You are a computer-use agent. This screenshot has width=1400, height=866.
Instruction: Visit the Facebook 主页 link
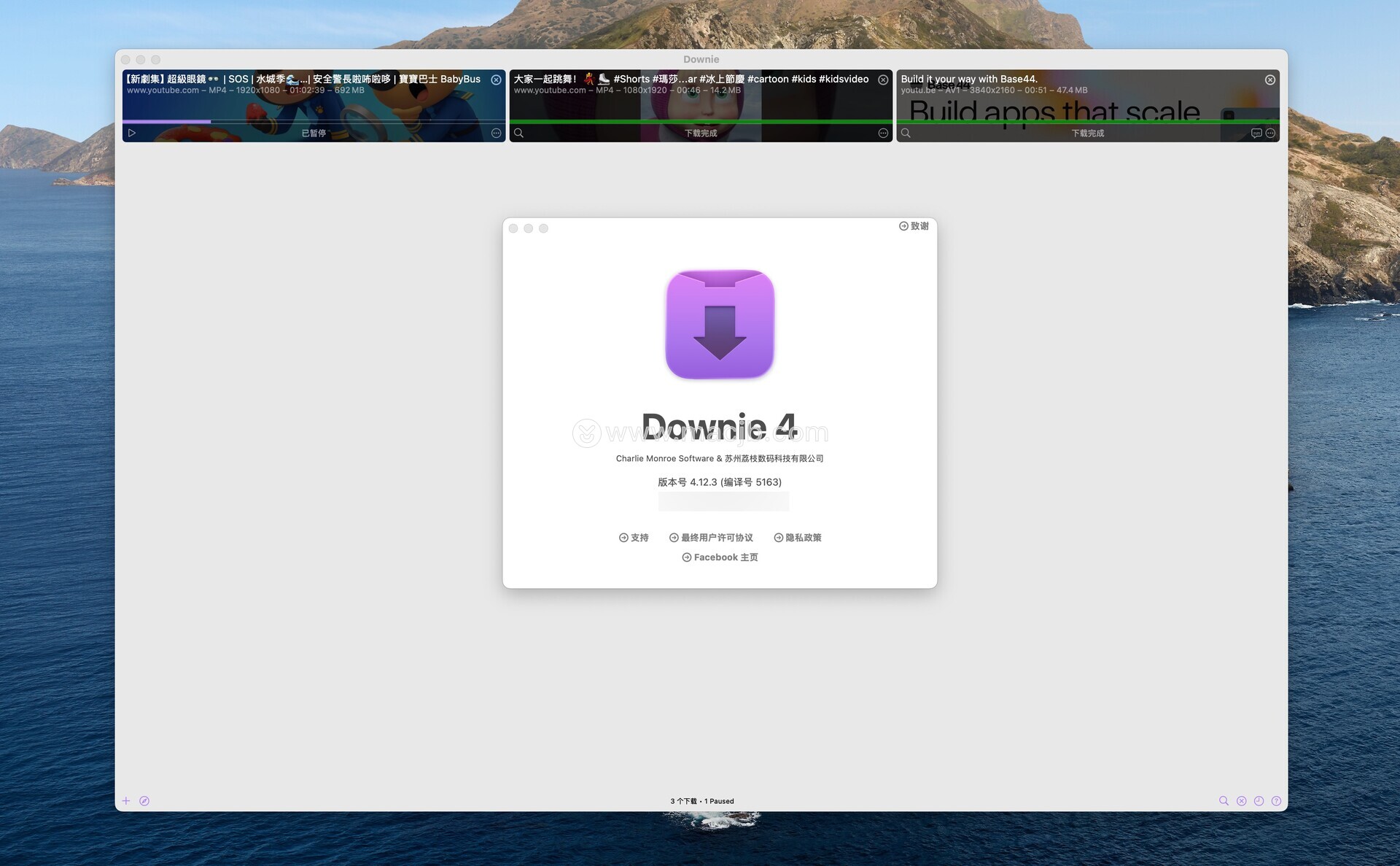click(x=720, y=557)
